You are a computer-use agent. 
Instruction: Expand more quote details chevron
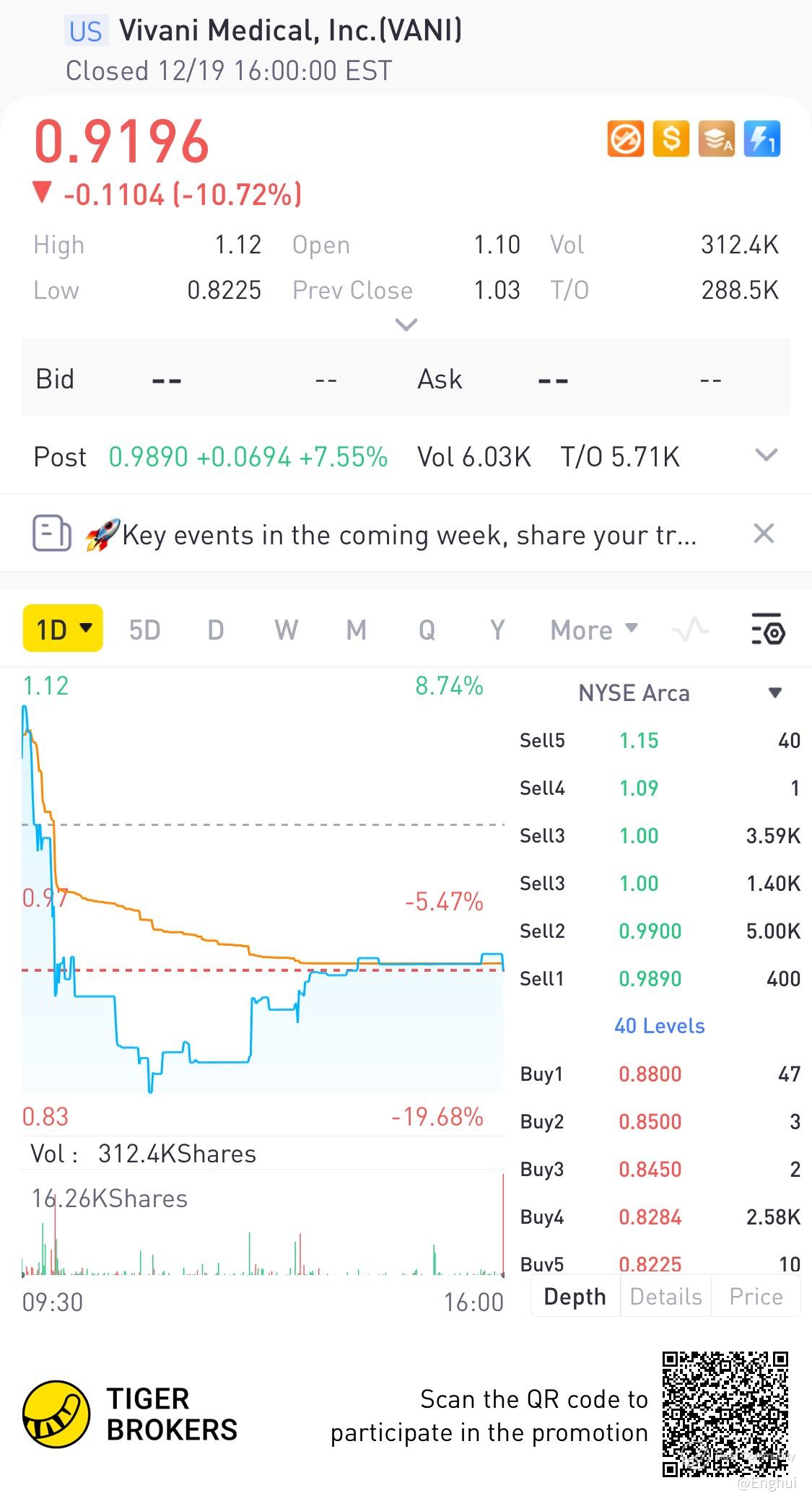tap(406, 325)
